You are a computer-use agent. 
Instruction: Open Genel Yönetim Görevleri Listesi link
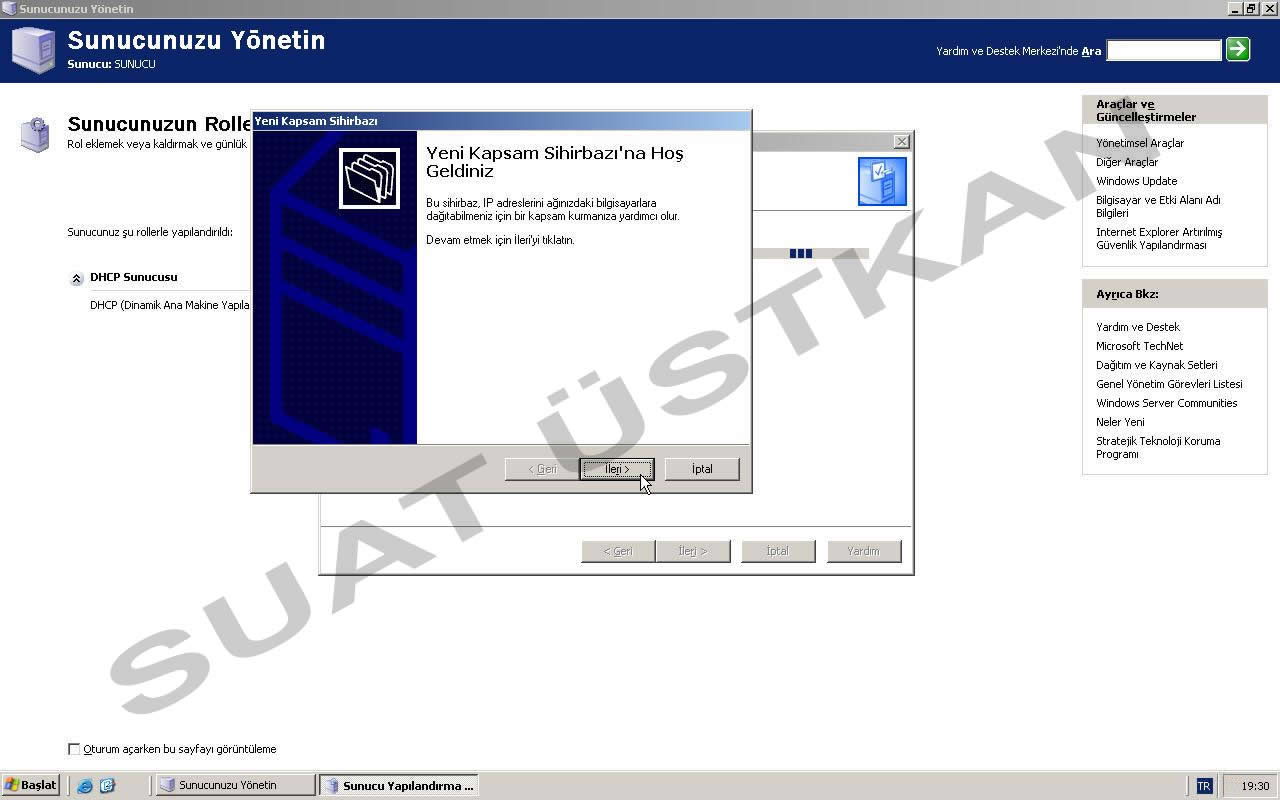[x=1169, y=384]
